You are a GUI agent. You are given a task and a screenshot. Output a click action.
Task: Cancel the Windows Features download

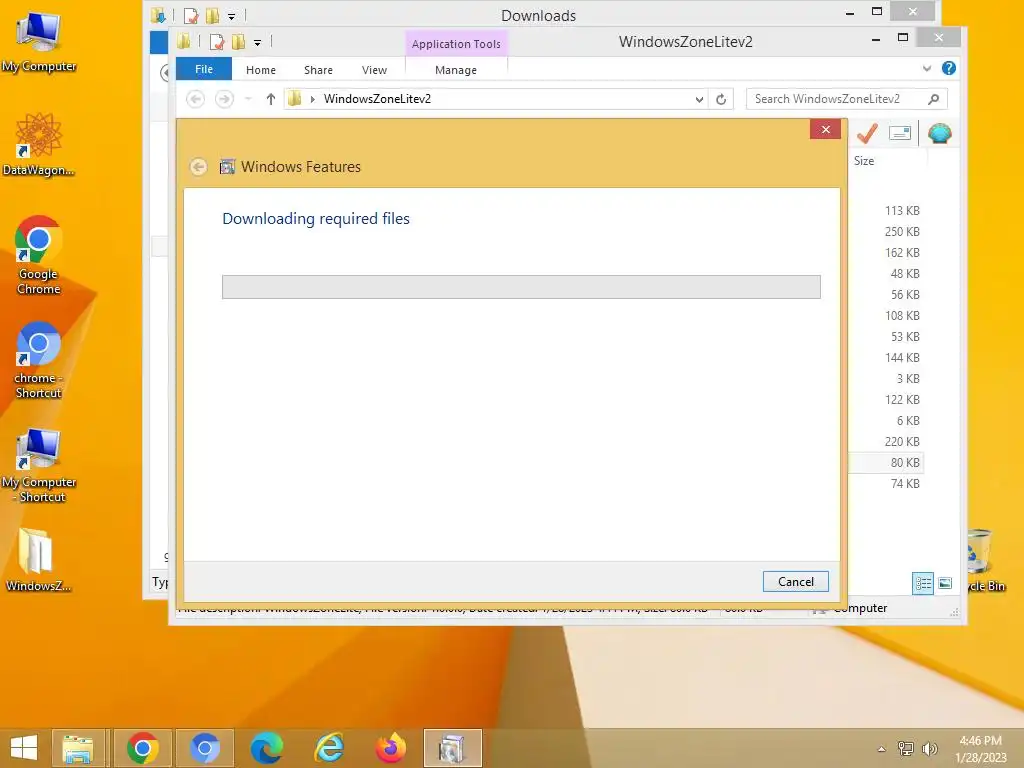point(795,582)
